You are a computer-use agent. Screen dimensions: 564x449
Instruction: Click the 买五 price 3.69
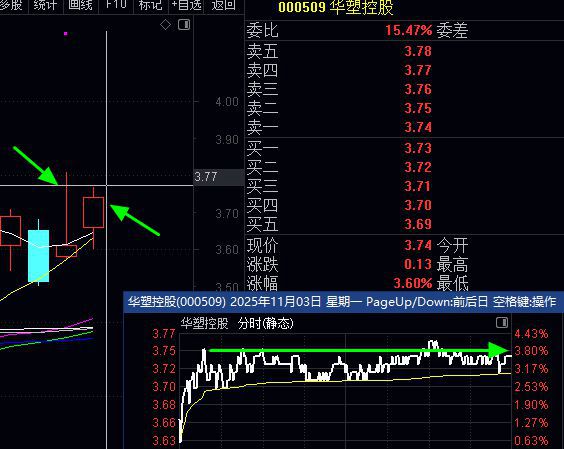pos(418,224)
